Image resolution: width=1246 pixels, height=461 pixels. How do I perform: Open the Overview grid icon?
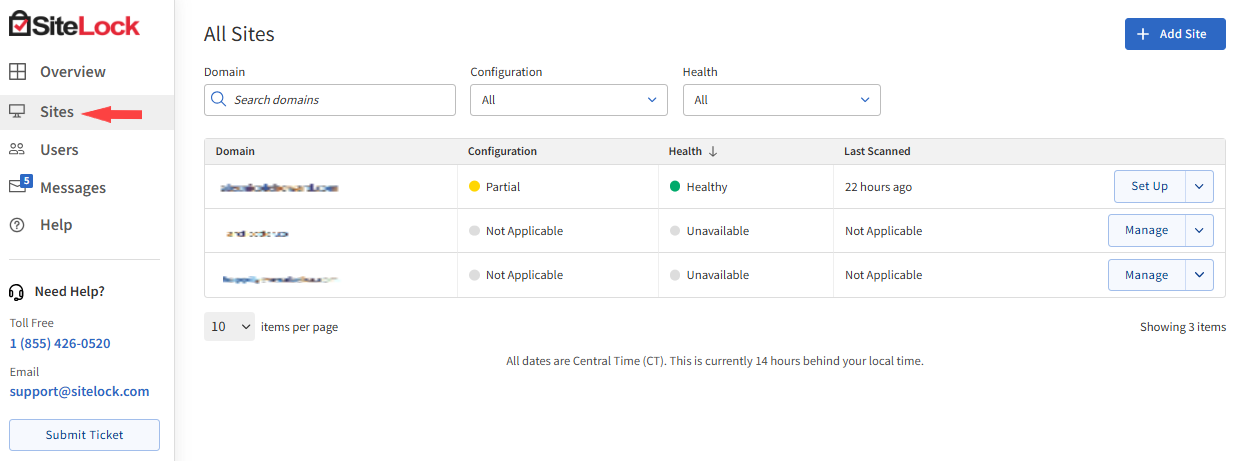(17, 72)
